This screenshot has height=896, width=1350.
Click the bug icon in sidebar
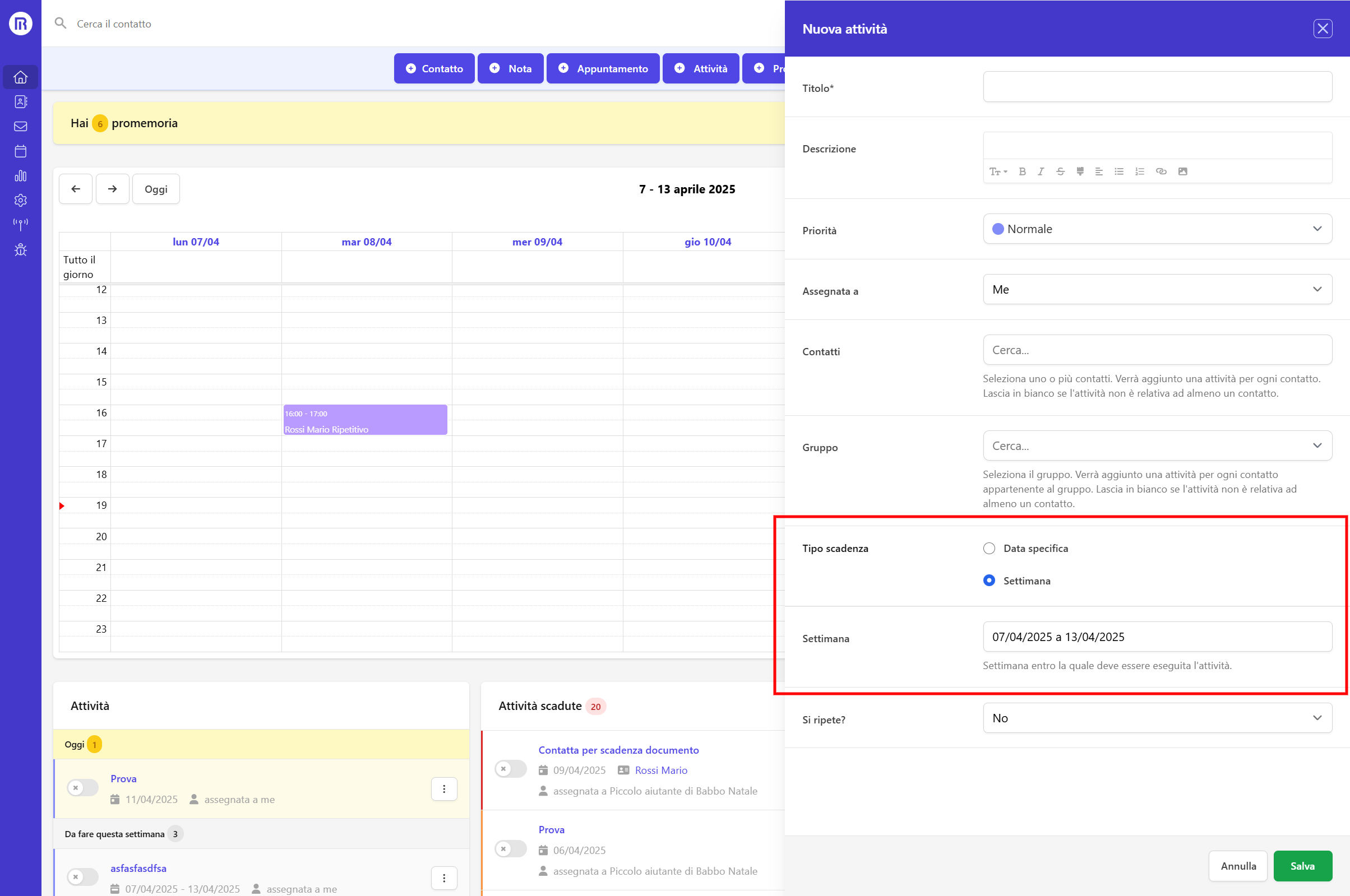tap(21, 250)
